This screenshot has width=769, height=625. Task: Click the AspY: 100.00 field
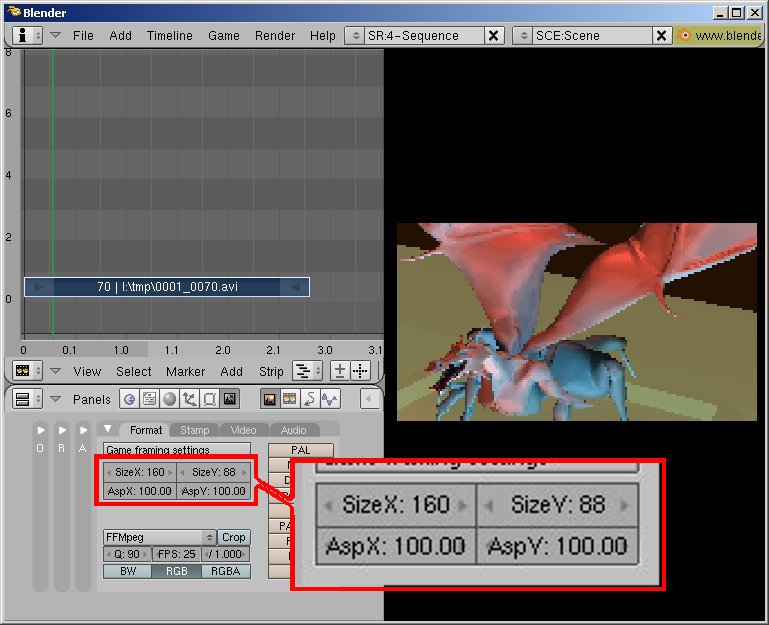click(213, 491)
